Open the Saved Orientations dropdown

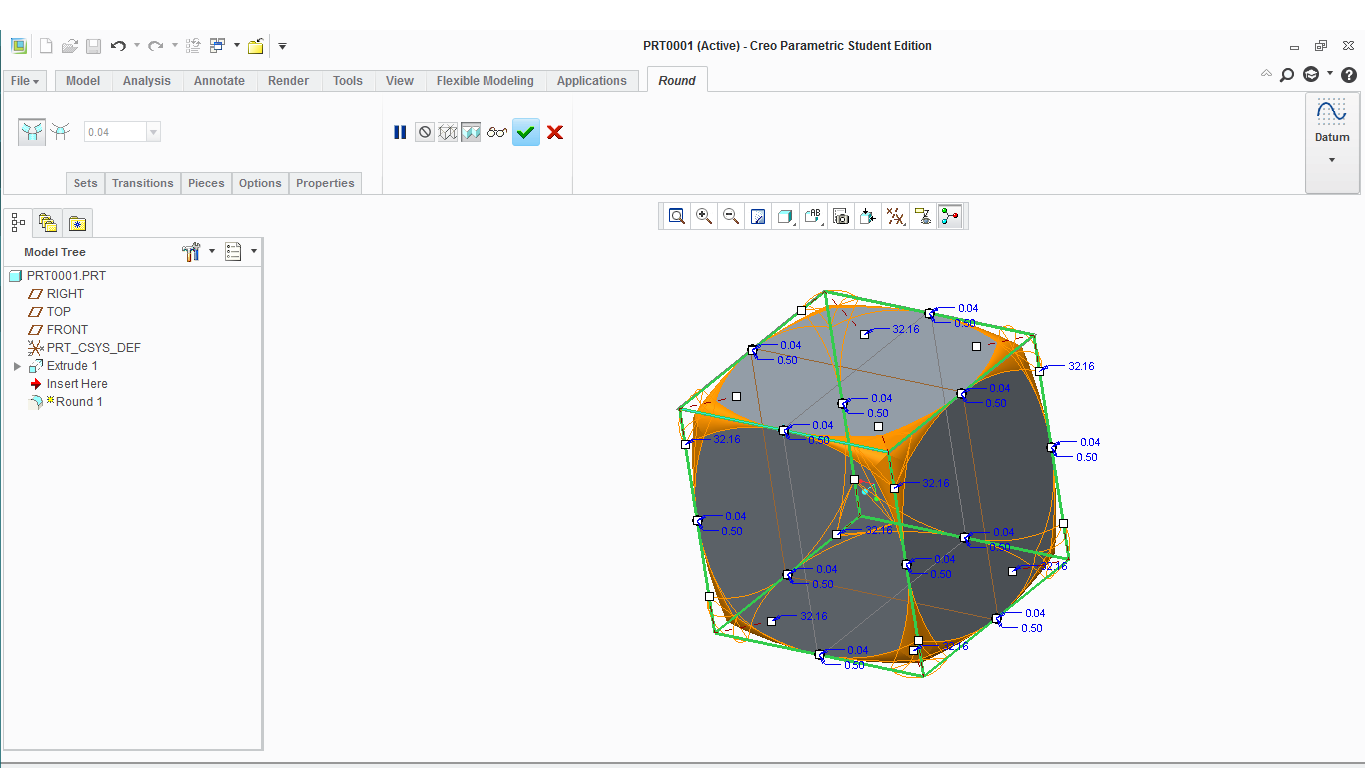814,216
